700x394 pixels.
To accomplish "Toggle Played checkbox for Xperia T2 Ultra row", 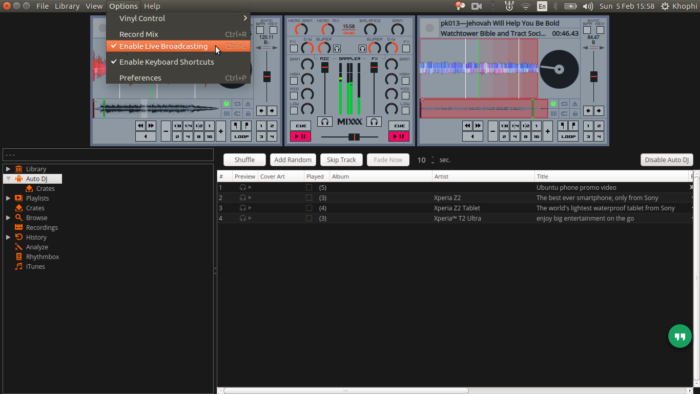I will point(308,218).
